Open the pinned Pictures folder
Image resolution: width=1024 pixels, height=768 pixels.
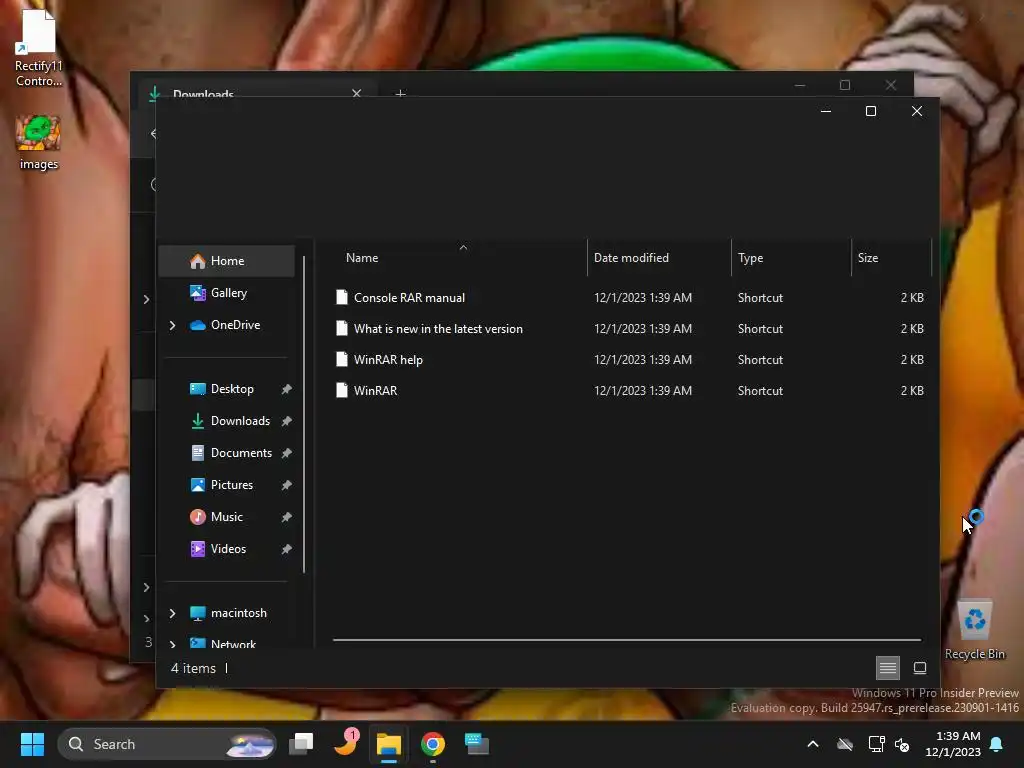tap(231, 485)
